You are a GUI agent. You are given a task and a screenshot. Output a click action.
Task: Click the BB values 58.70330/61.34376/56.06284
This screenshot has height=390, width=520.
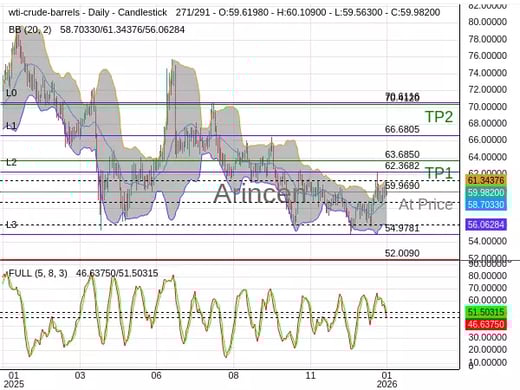pyautogui.click(x=122, y=30)
